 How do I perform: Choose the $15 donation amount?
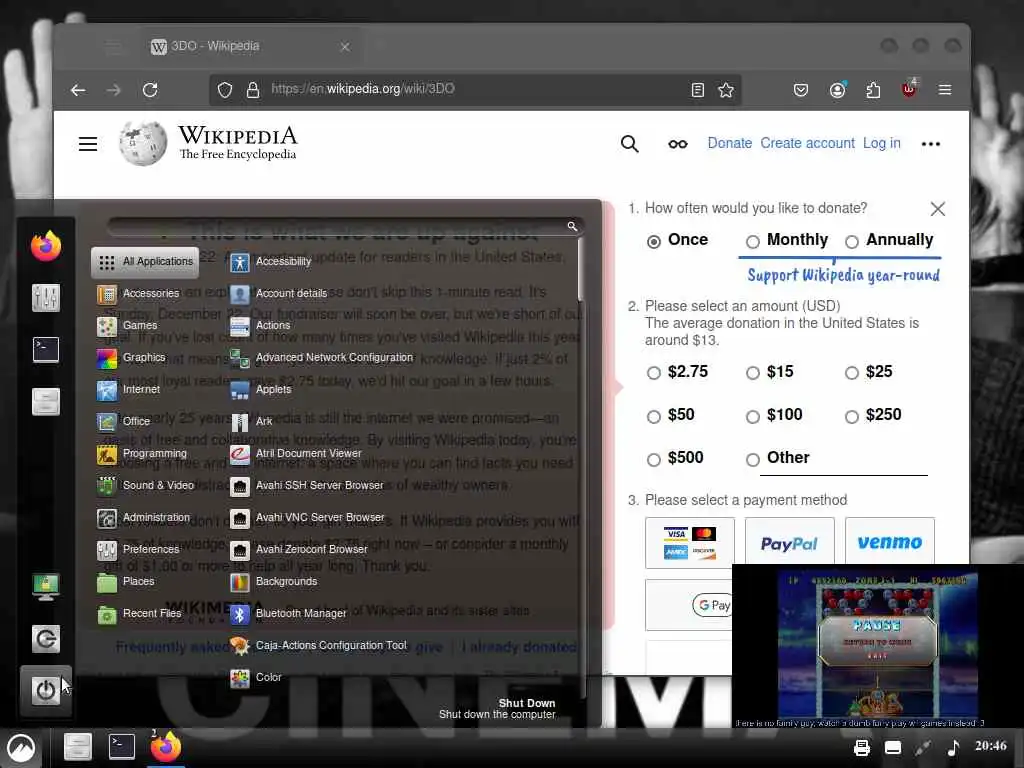pyautogui.click(x=753, y=373)
